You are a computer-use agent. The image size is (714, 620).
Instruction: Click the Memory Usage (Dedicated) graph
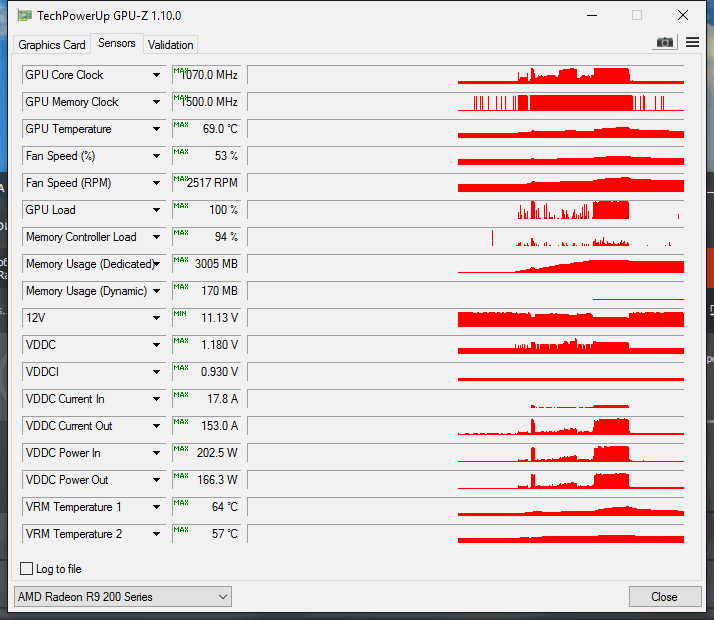click(x=466, y=264)
